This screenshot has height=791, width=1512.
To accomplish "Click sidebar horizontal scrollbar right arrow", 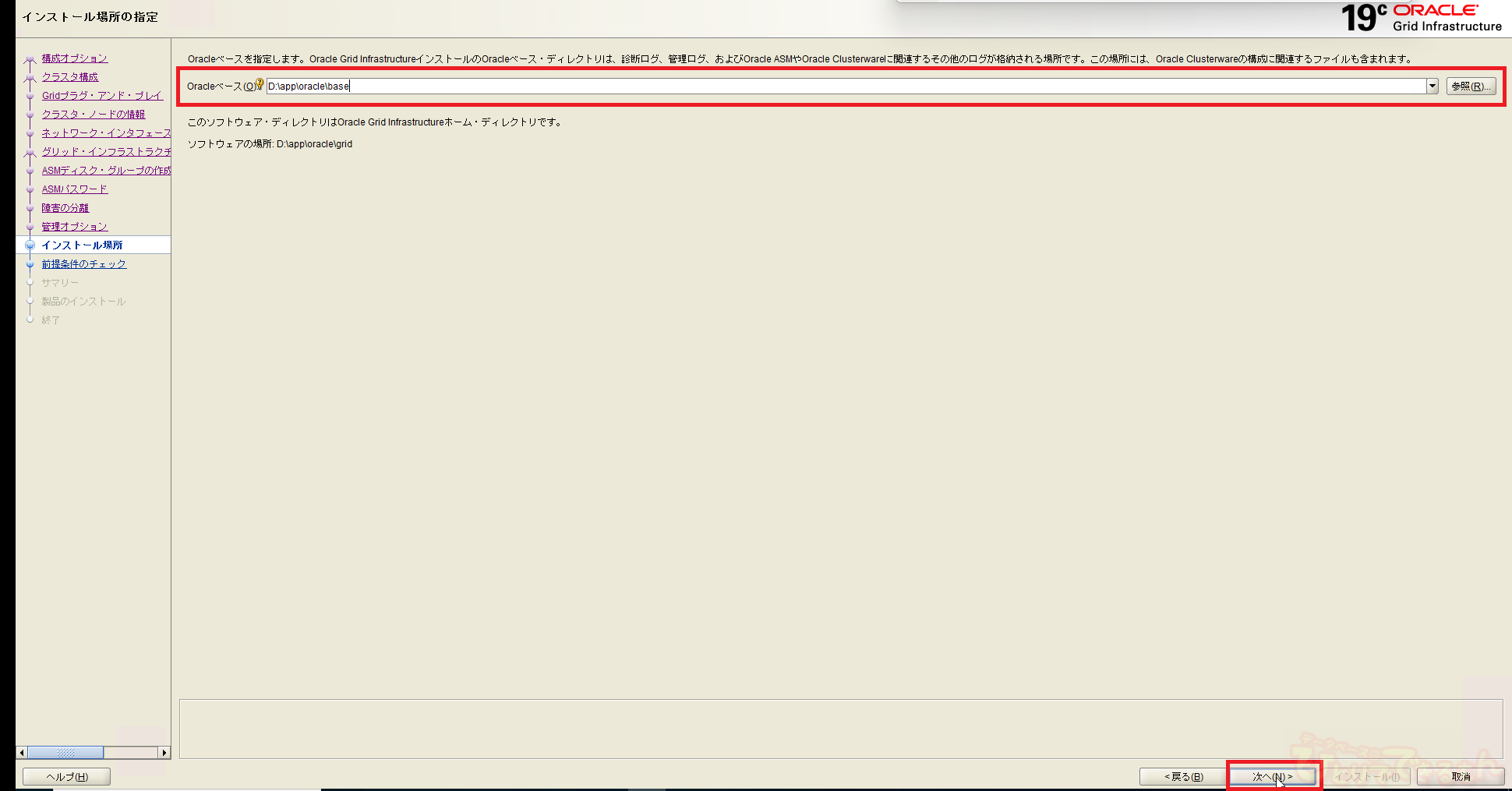I will point(164,753).
